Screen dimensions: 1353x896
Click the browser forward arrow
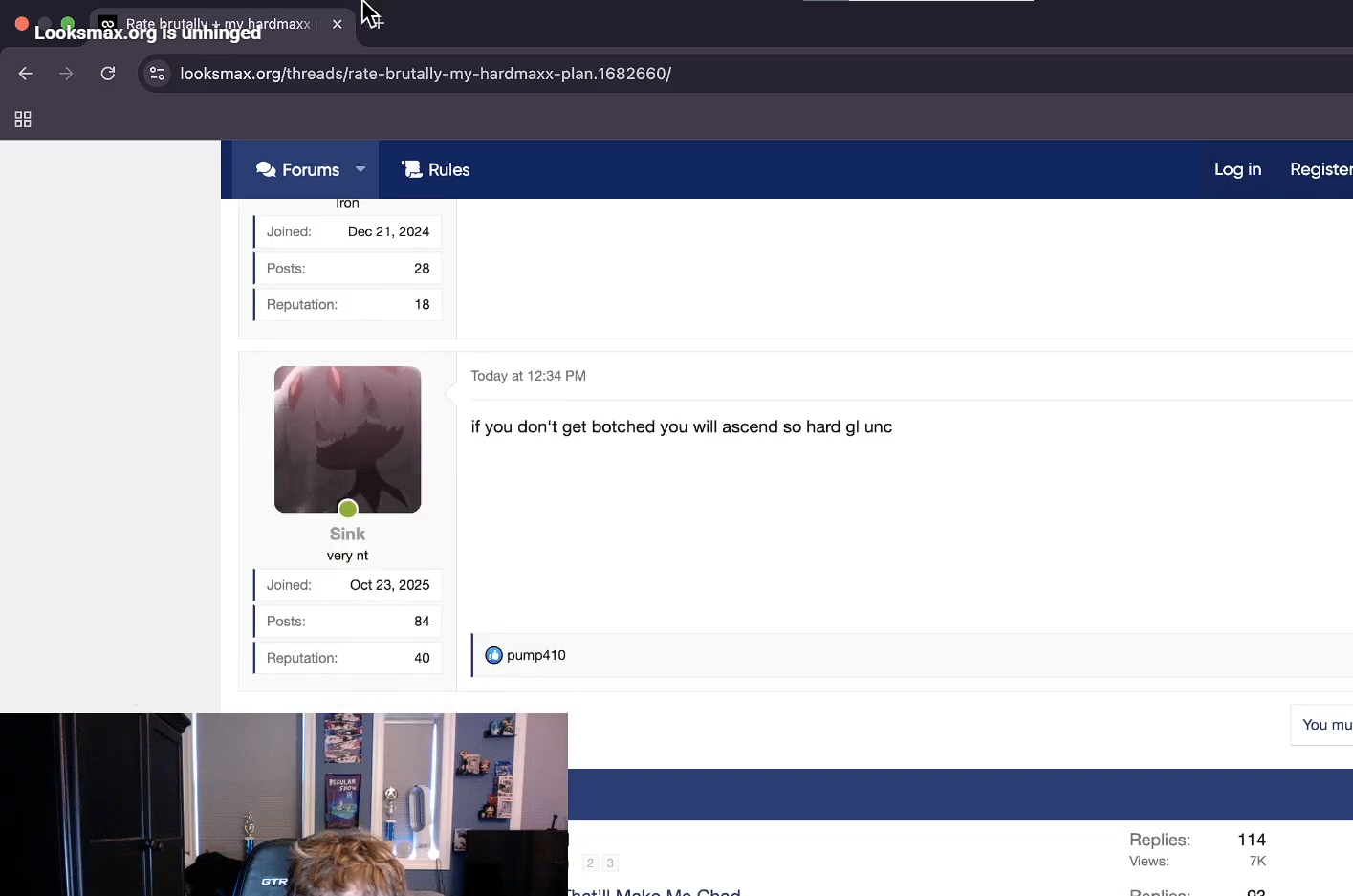tap(66, 74)
